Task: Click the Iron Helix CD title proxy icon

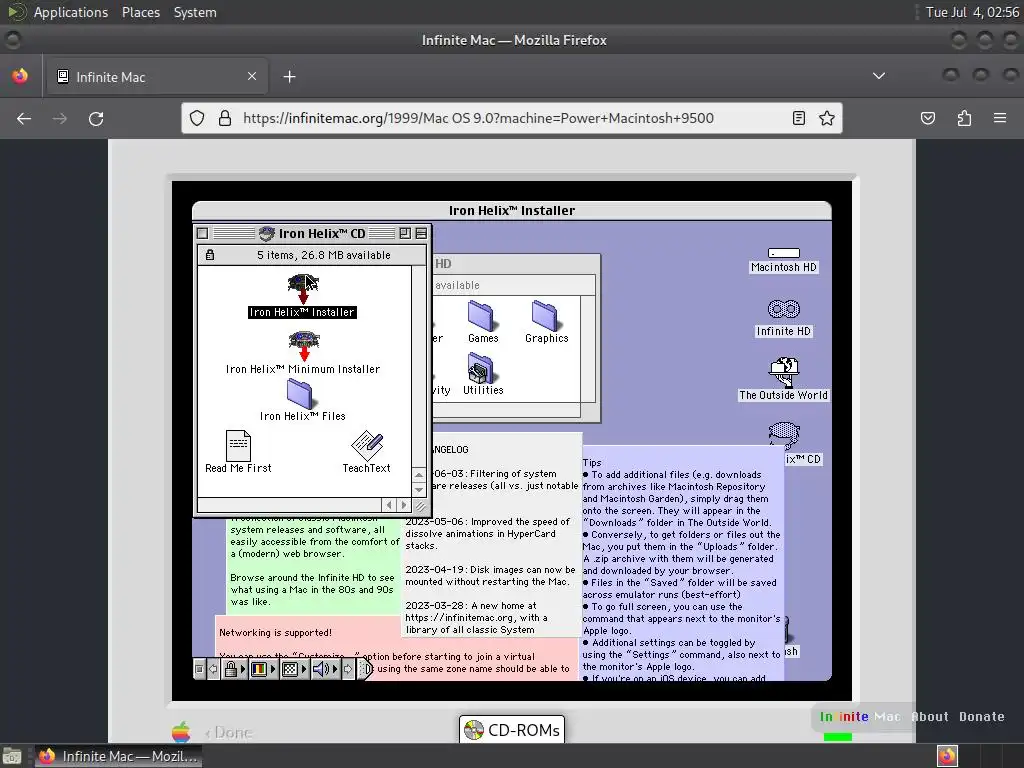Action: (266, 233)
